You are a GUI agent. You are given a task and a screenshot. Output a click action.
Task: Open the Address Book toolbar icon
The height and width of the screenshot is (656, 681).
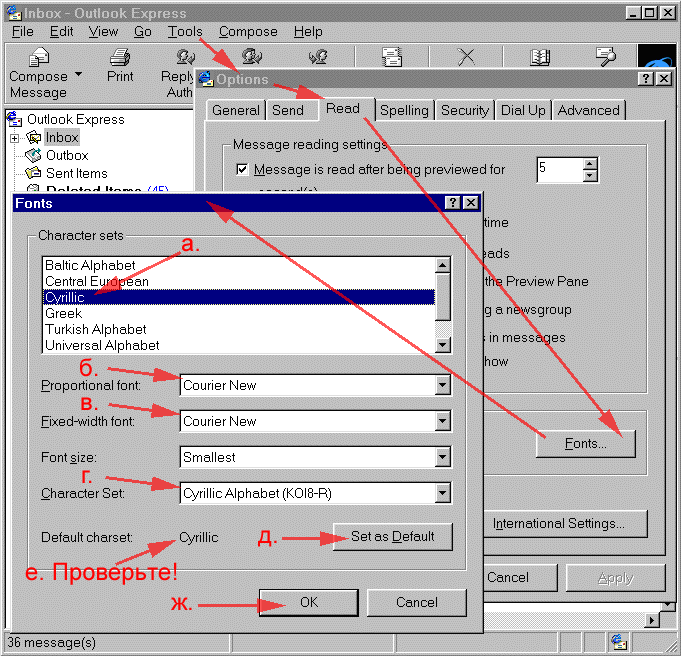point(540,57)
